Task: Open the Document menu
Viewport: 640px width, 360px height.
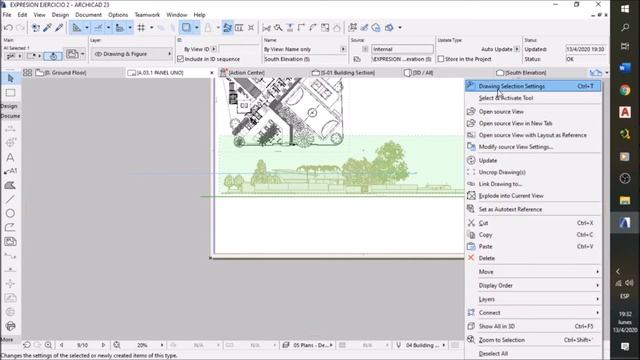Action: [x=88, y=15]
